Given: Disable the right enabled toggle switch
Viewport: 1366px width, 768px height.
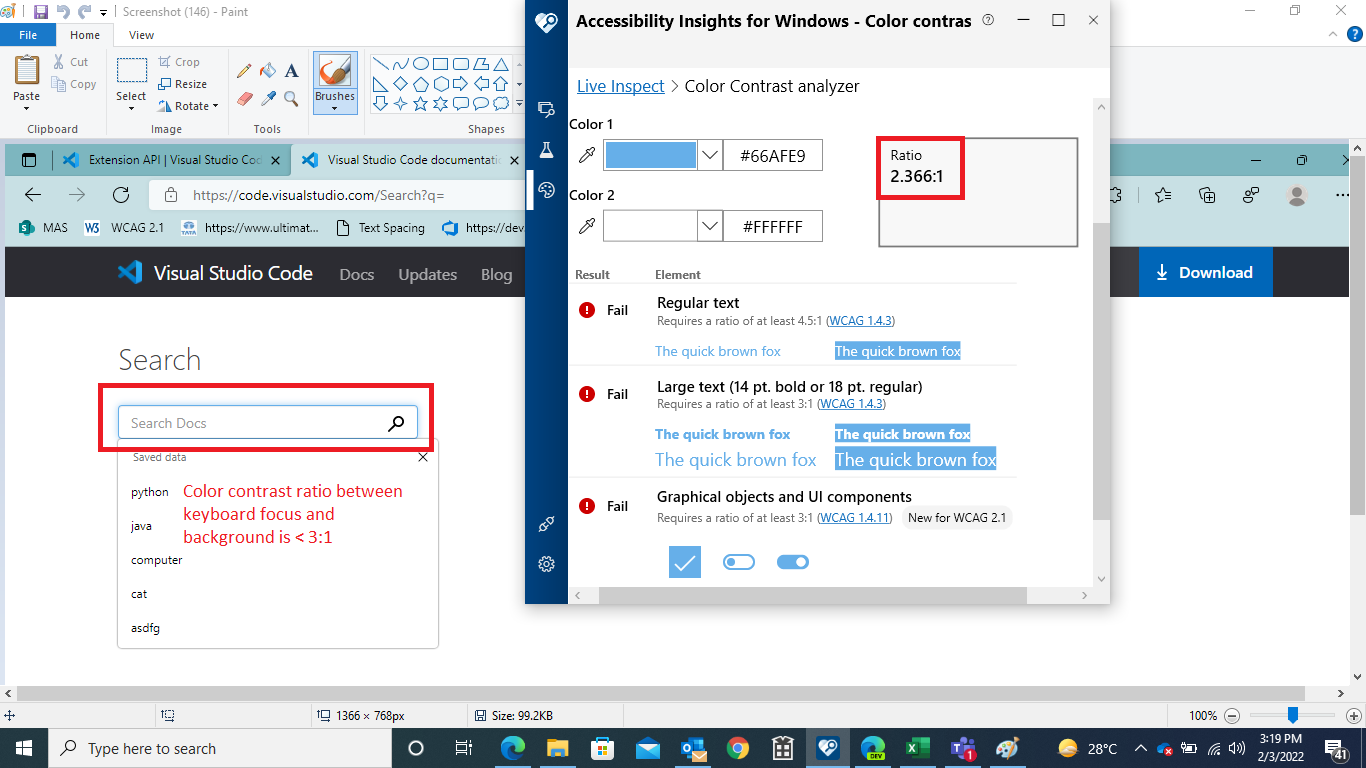Looking at the screenshot, I should tap(793, 562).
